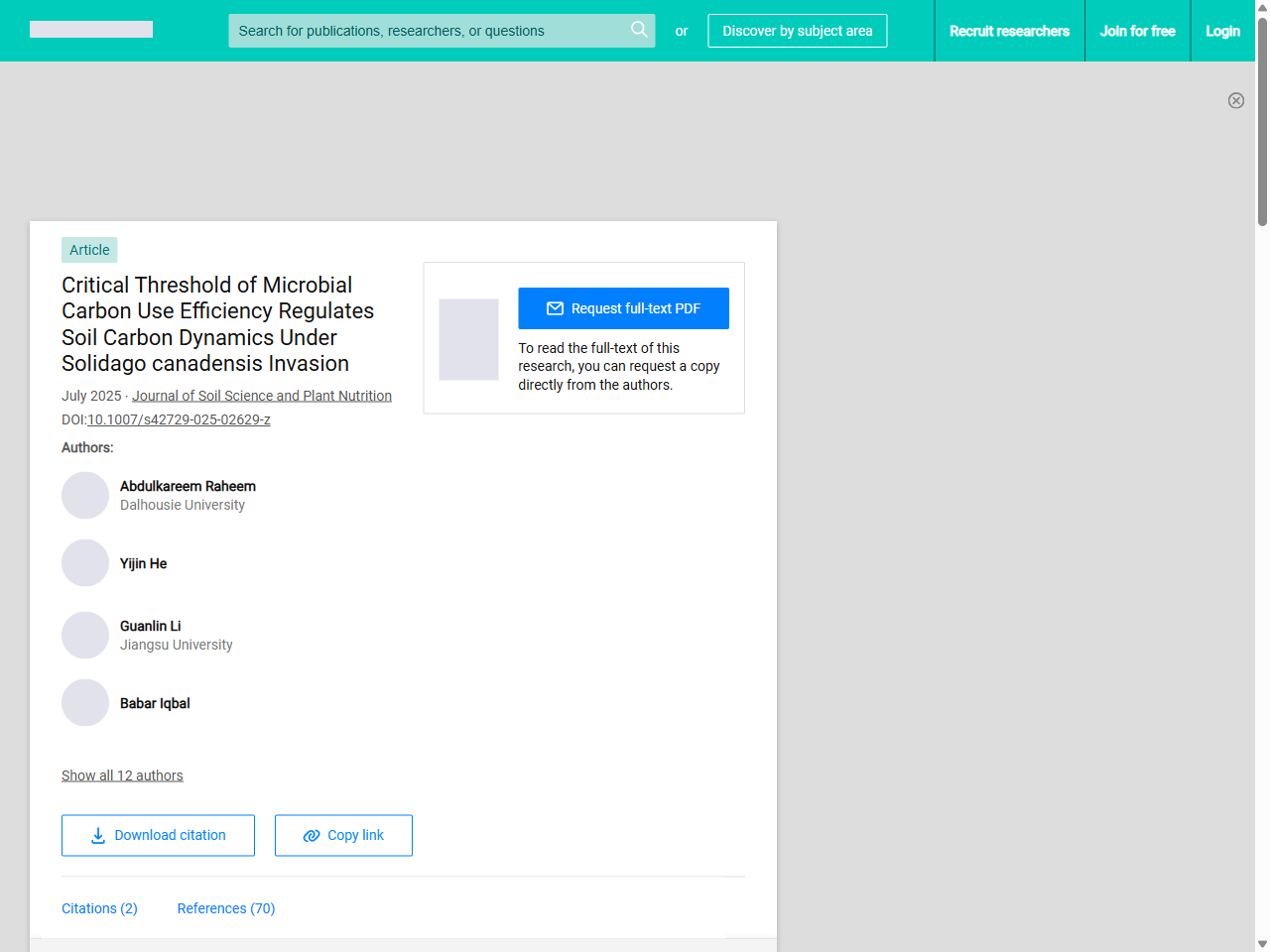The width and height of the screenshot is (1270, 952).
Task: Click the site logo in header
Action: coord(91,30)
